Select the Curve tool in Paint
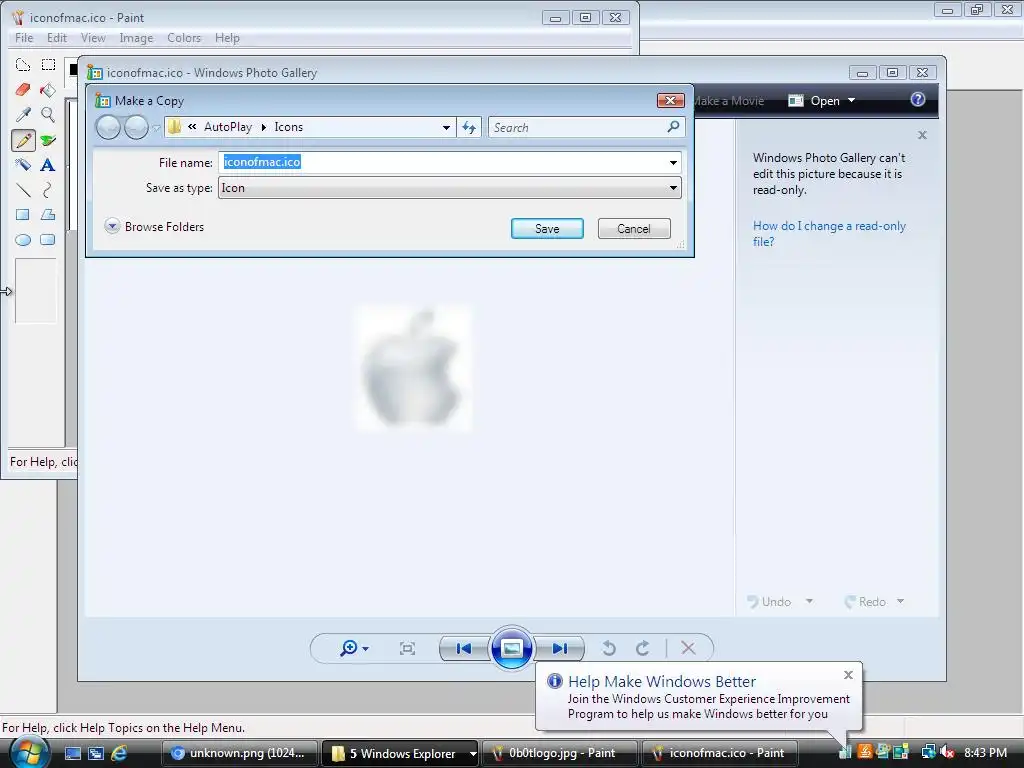Viewport: 1024px width, 768px height. tap(48, 190)
